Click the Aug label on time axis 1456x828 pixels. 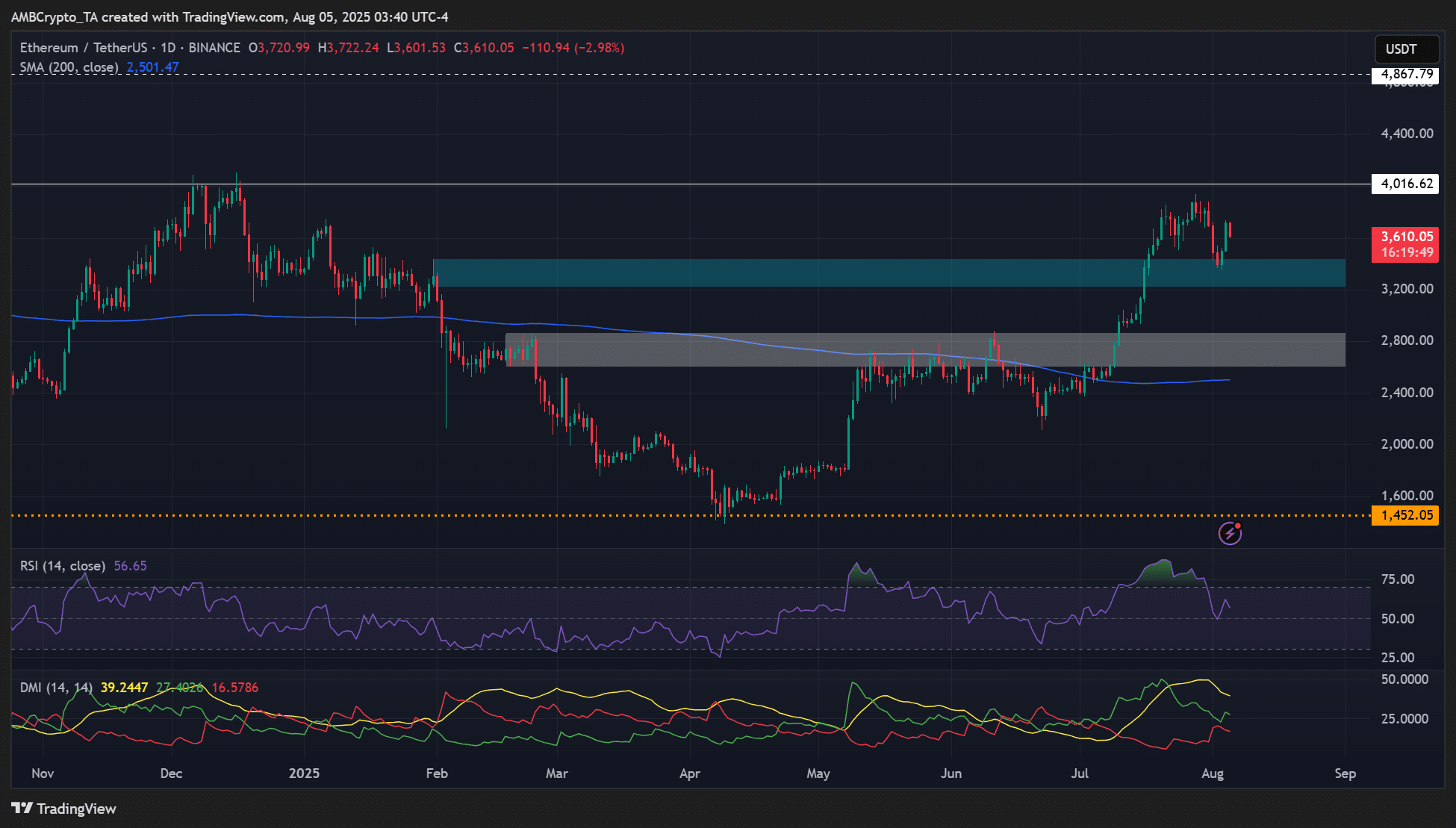(1213, 773)
